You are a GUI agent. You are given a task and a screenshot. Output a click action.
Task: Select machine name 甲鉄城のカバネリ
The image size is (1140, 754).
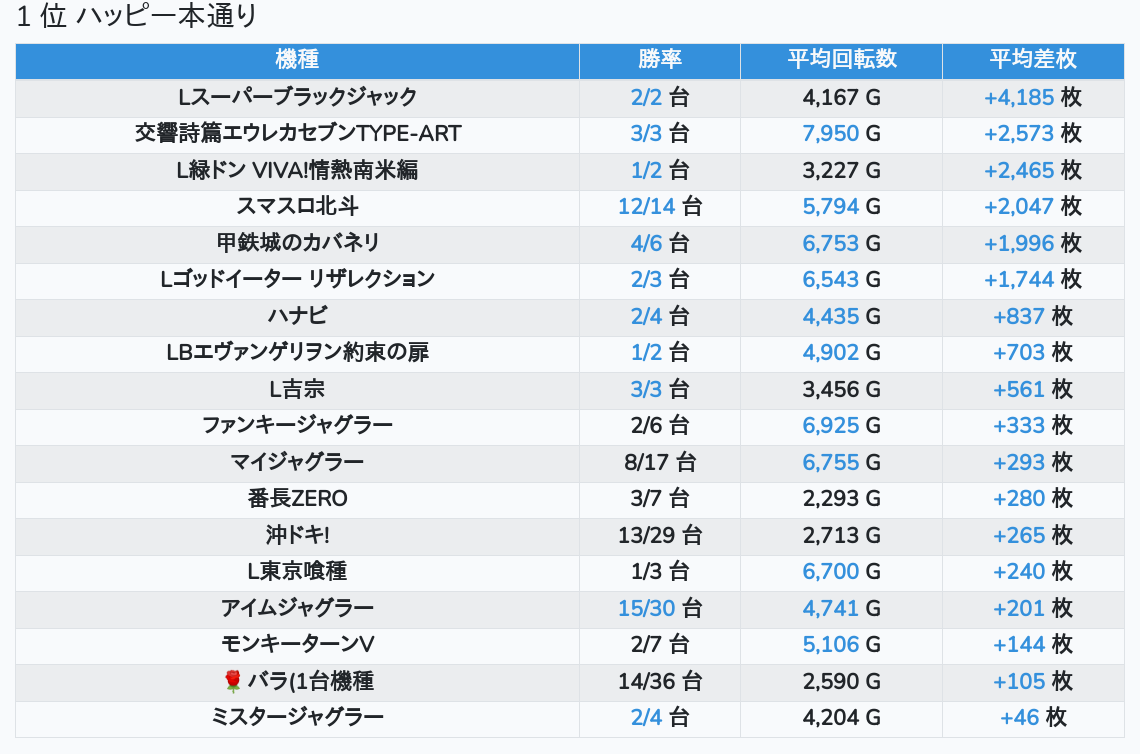click(x=297, y=243)
